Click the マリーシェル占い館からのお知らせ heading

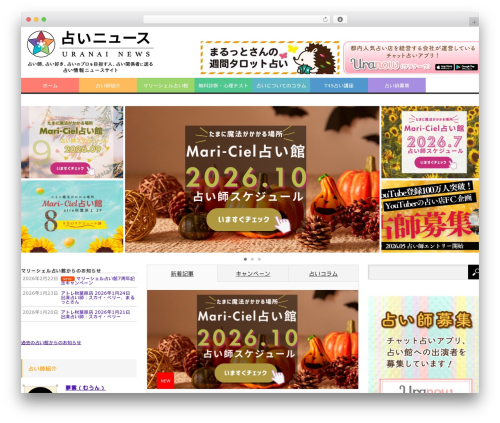61,271
